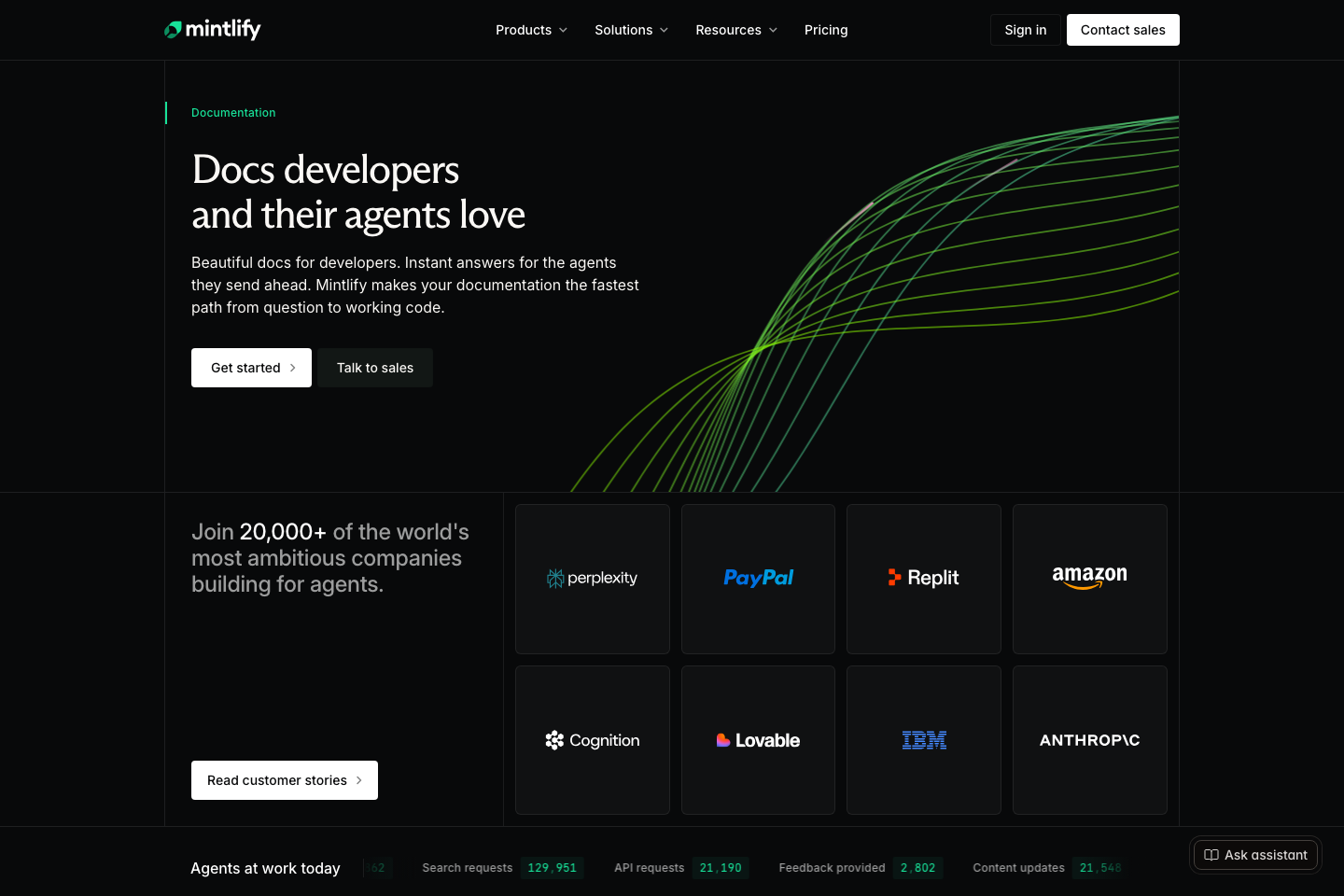
Task: Click the headline Docs developers and their agents love
Action: click(358, 192)
